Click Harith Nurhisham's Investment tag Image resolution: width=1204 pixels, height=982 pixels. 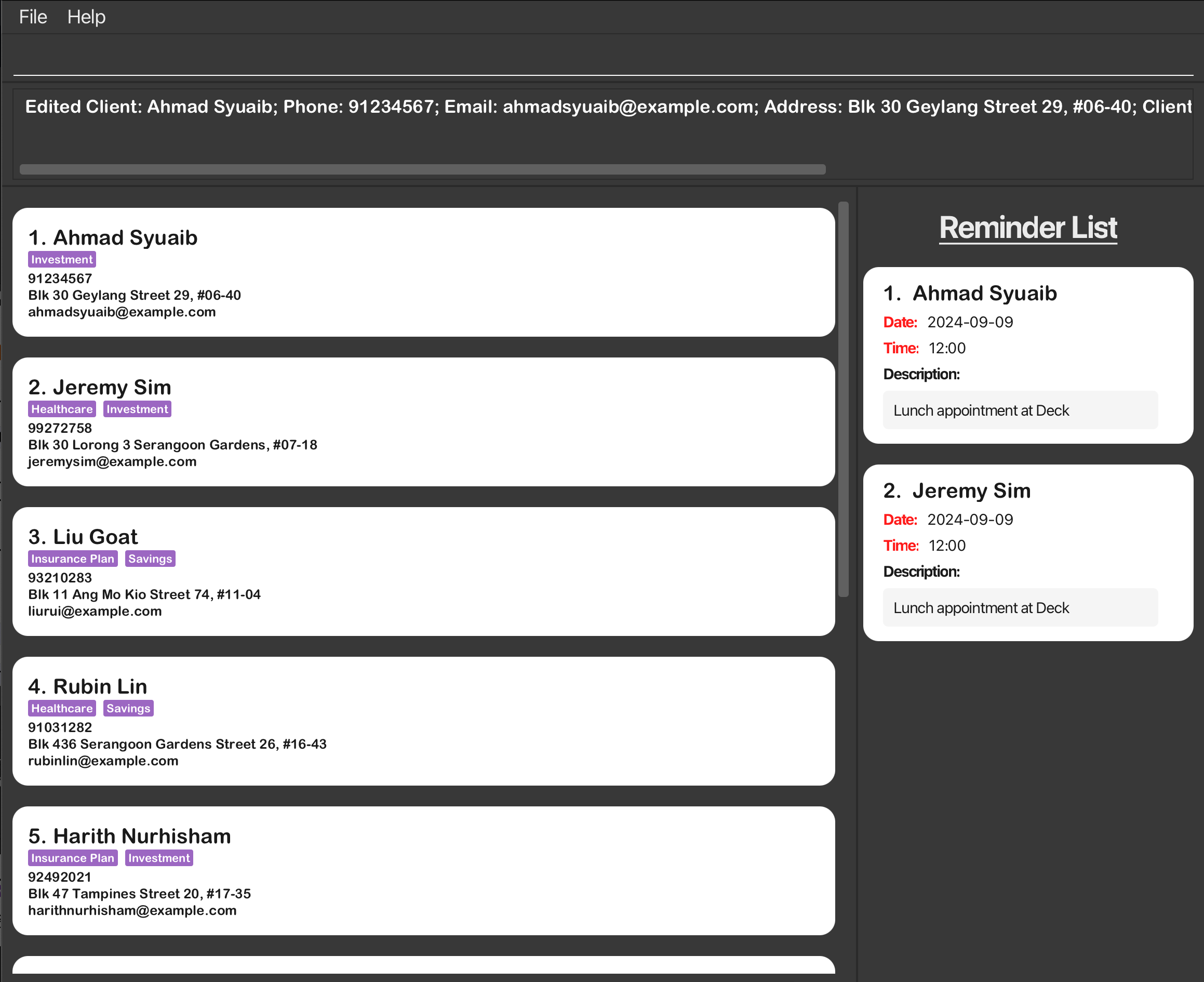159,857
